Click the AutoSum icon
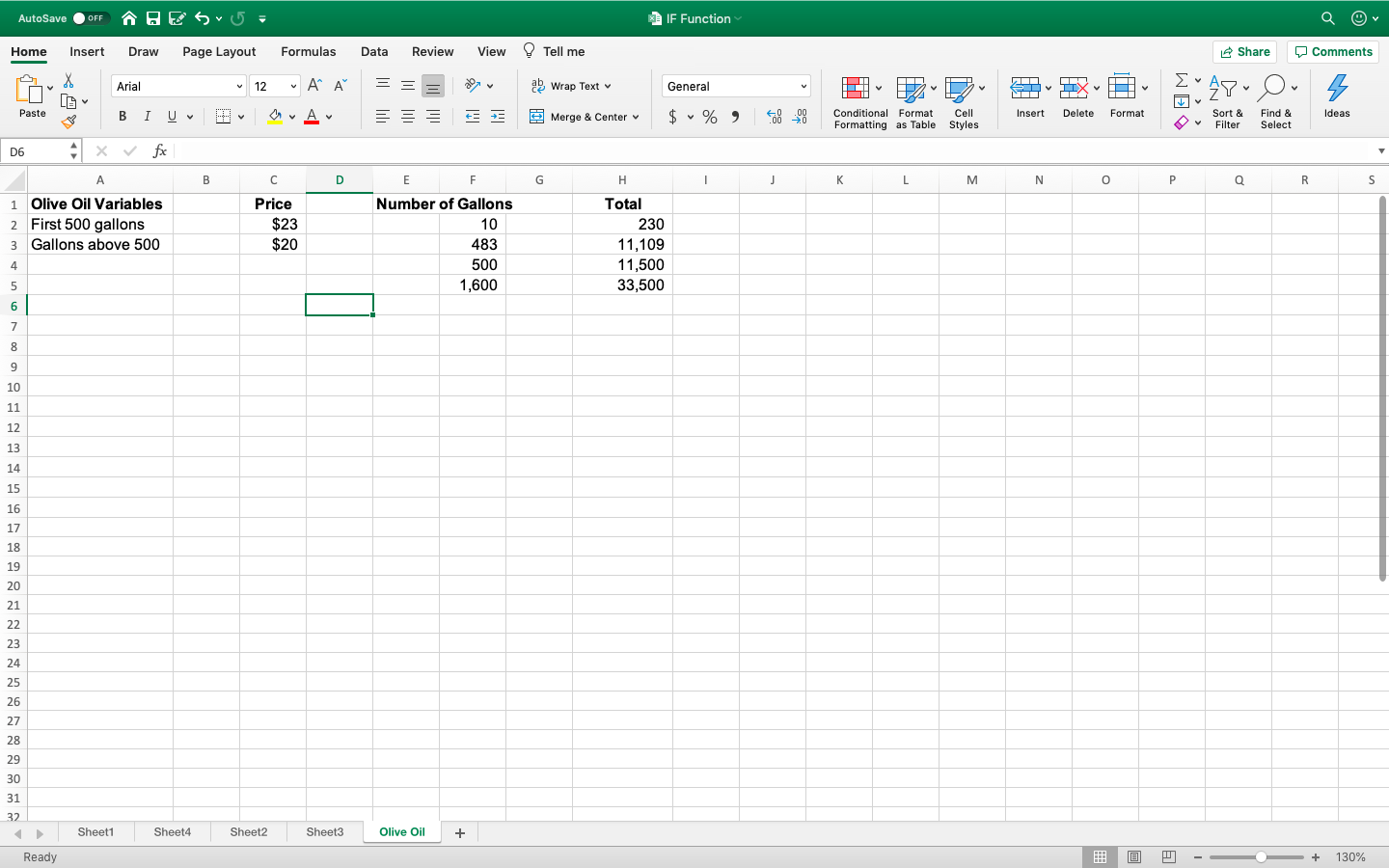The image size is (1389, 868). point(1181,79)
